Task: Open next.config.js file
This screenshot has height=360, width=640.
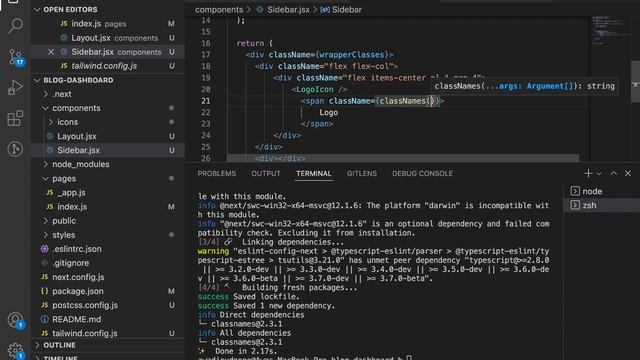Action: [108, 277]
